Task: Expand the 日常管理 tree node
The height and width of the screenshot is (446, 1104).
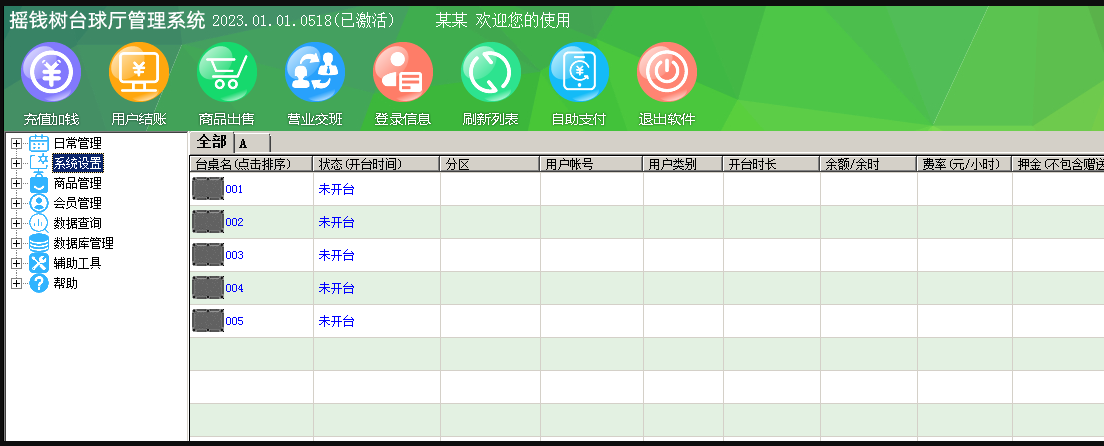Action: click(x=16, y=144)
